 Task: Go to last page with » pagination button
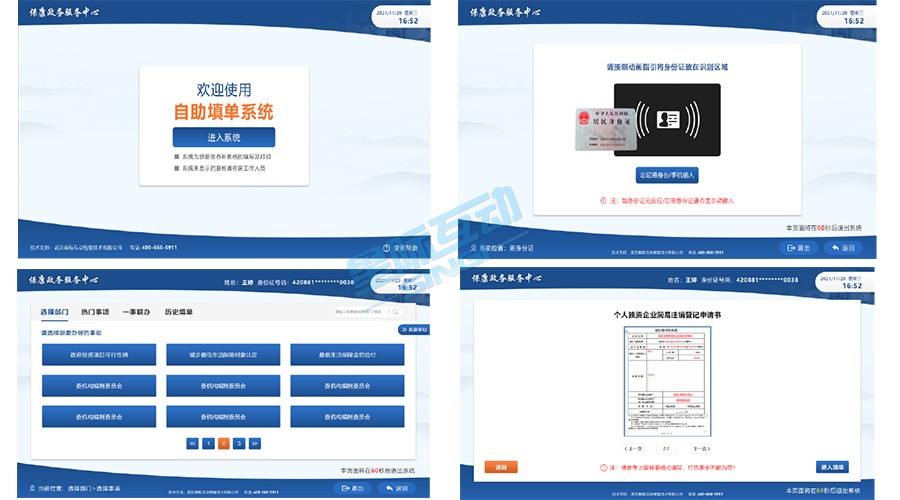click(x=255, y=443)
